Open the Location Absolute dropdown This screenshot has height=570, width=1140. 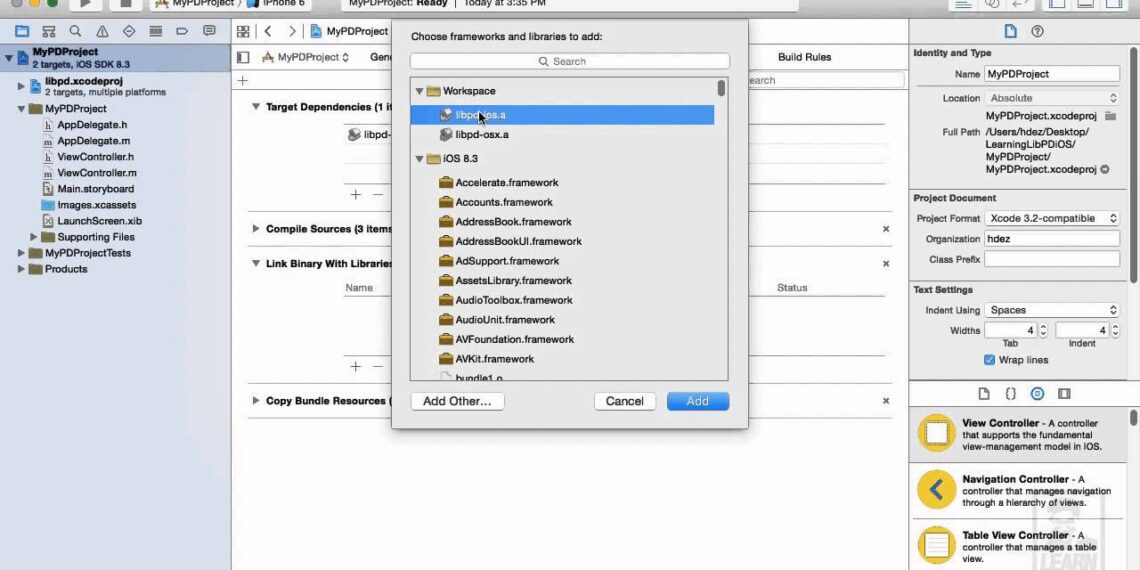tap(1052, 98)
